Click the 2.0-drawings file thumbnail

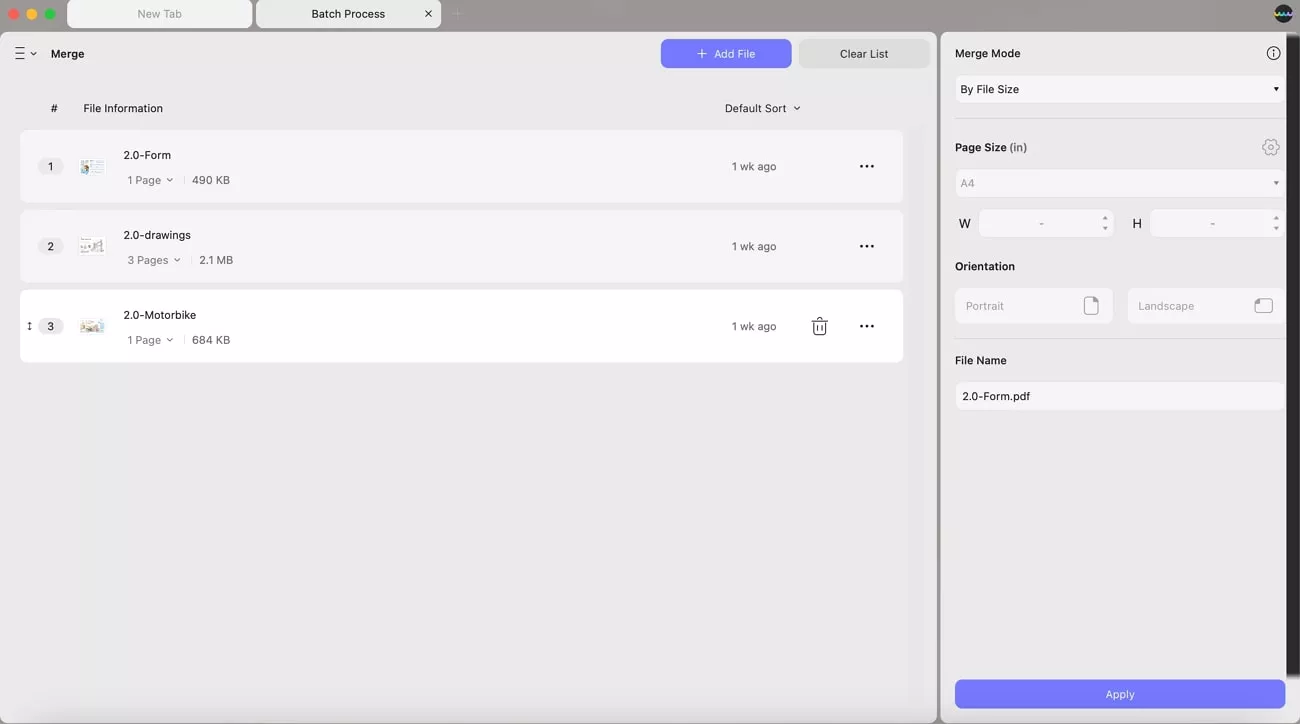[92, 245]
